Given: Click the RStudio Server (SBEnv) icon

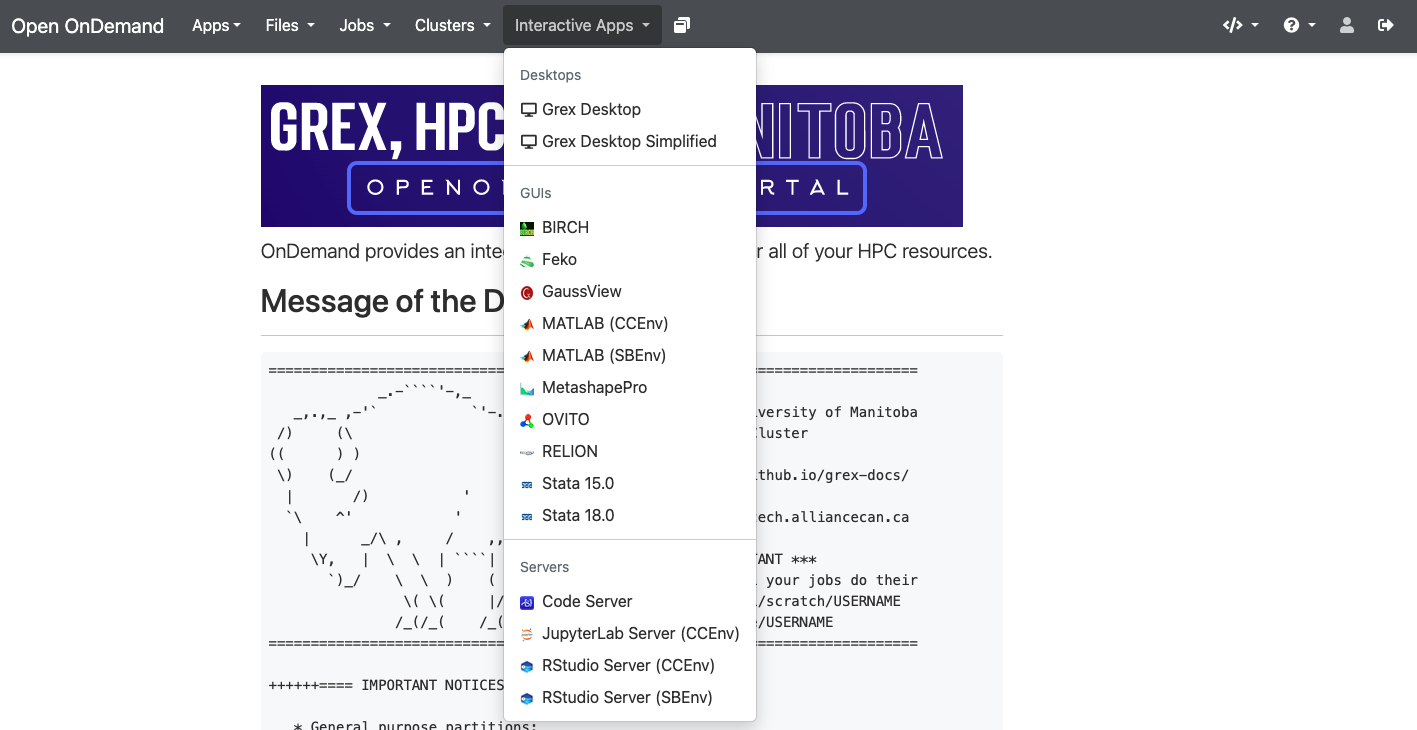Looking at the screenshot, I should [x=527, y=698].
